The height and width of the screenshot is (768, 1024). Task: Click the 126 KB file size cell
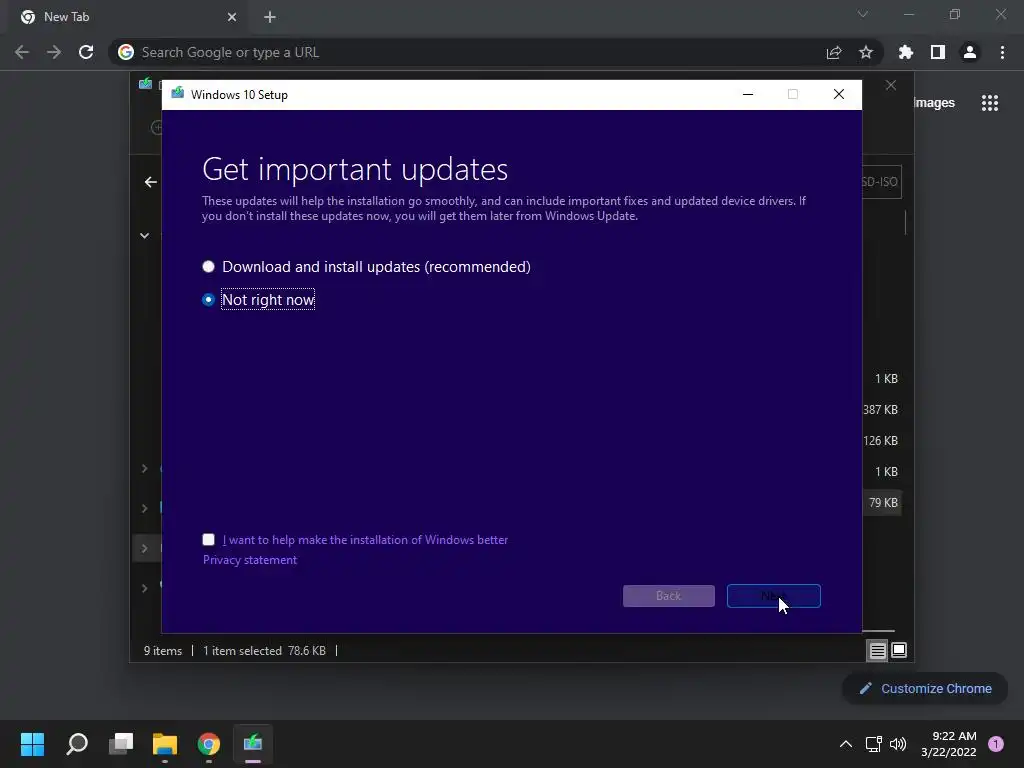880,441
